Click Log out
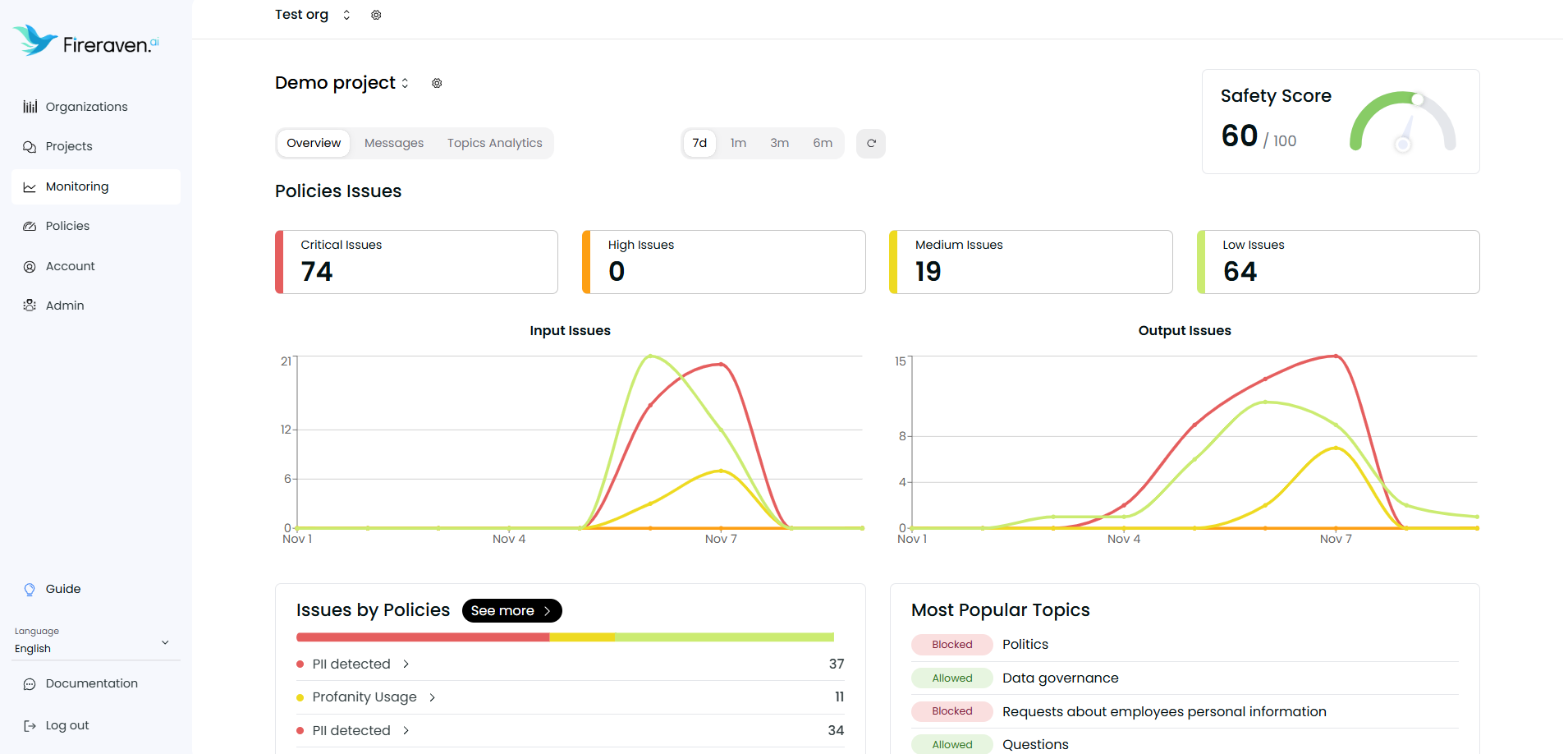 (66, 725)
